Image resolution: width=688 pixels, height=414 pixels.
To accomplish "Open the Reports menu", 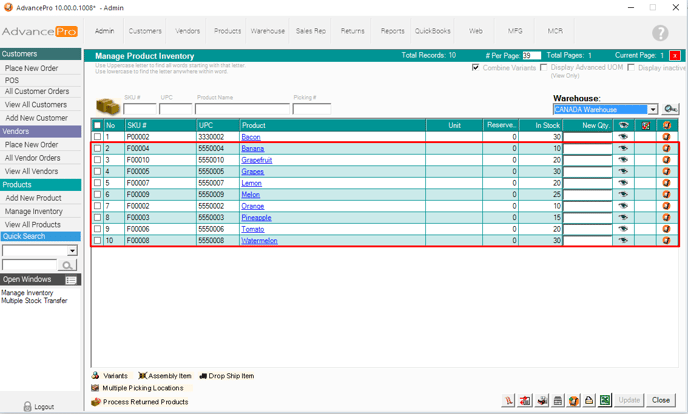I will coord(392,31).
